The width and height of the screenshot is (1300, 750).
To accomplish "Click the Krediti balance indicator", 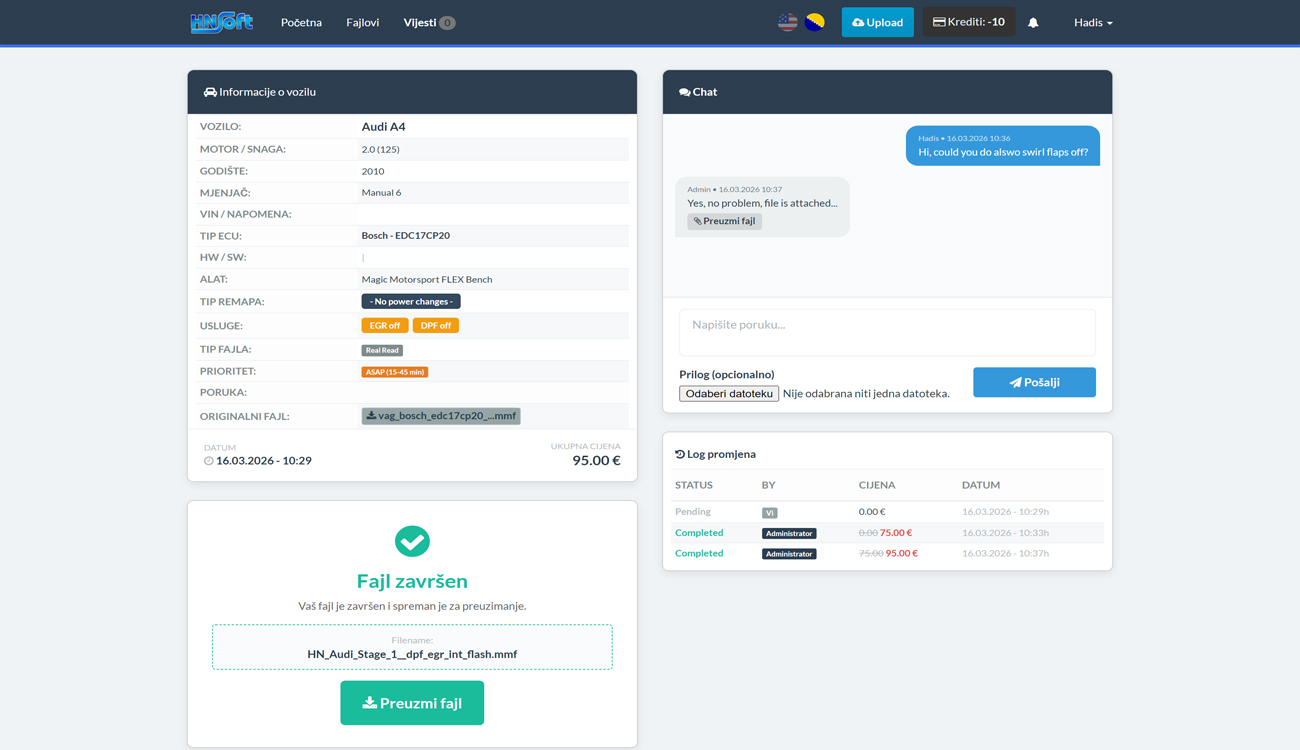I will coord(968,22).
